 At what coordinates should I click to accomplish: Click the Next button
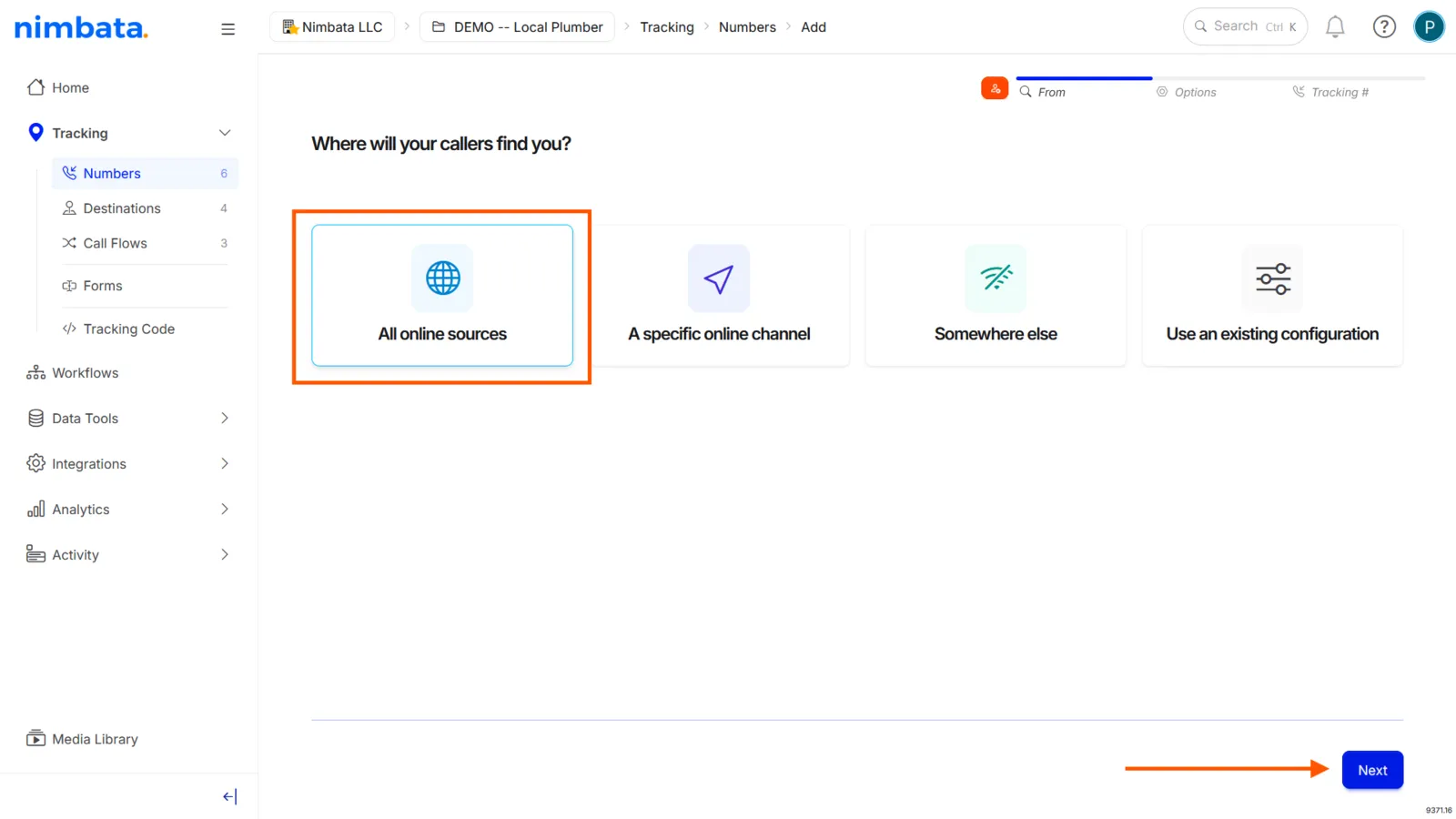[1372, 770]
